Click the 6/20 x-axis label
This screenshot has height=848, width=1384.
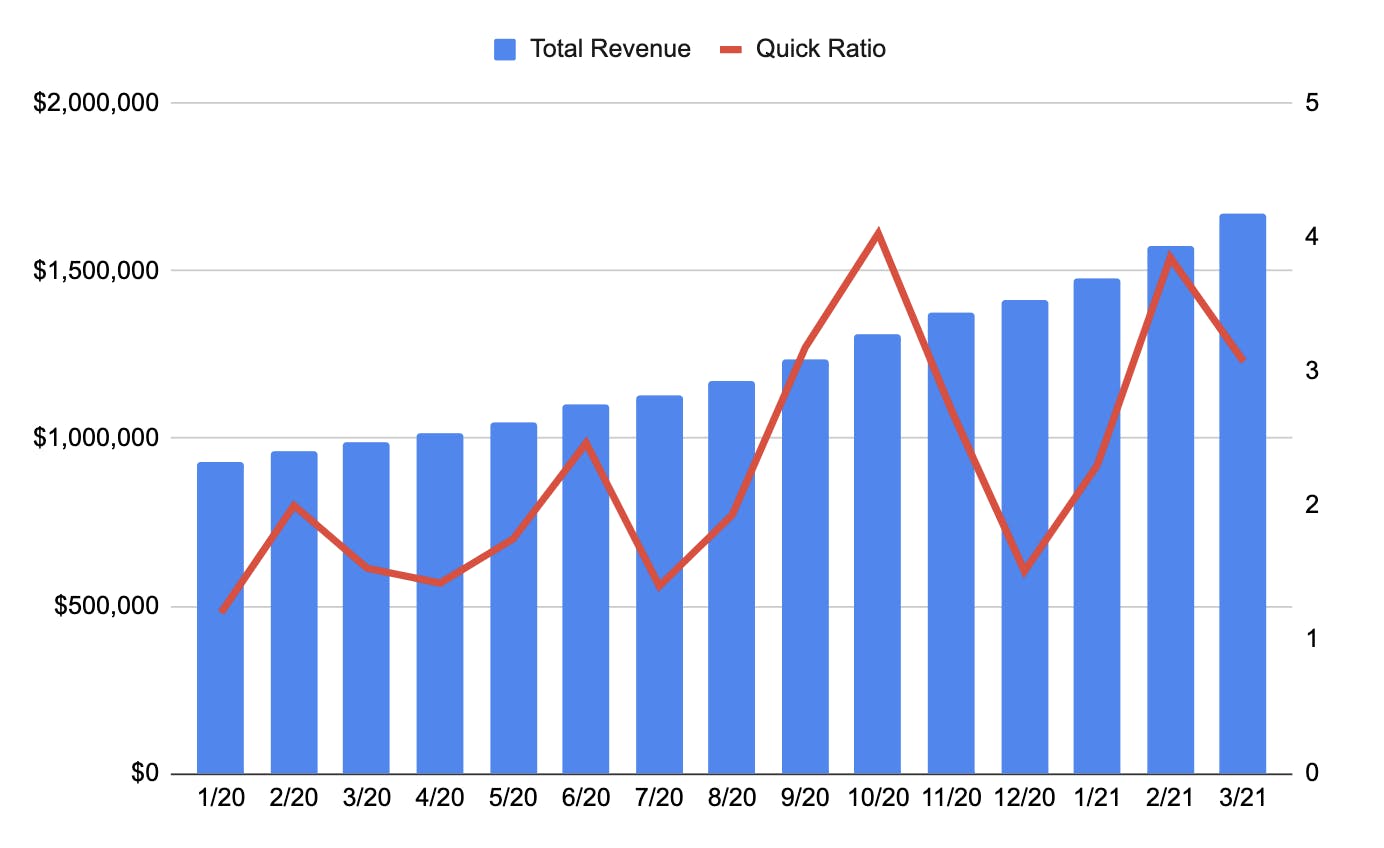coord(586,799)
